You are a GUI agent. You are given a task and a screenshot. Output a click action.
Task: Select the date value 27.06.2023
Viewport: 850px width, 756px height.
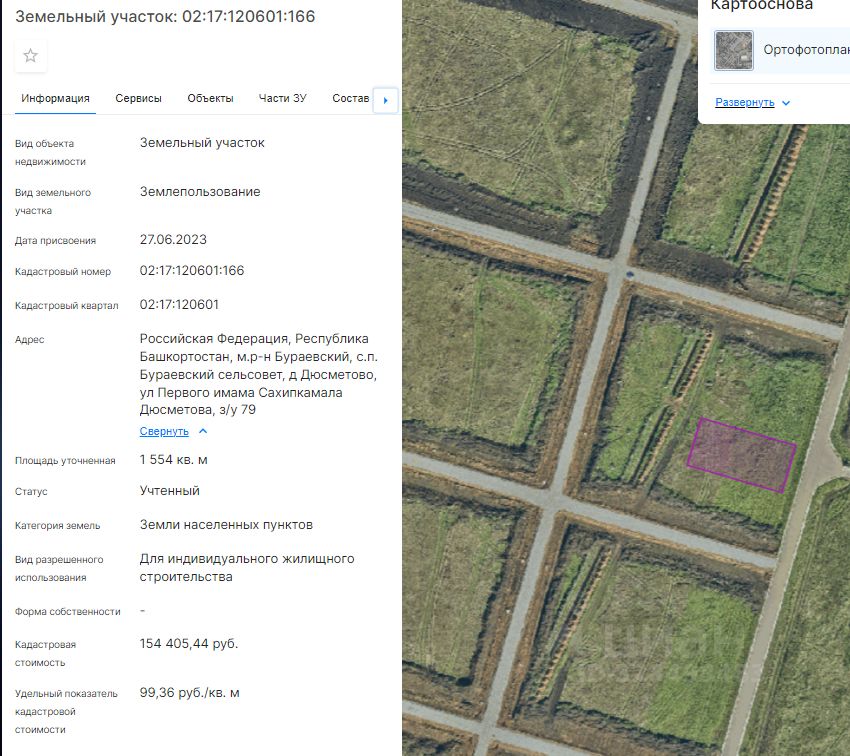coord(173,240)
